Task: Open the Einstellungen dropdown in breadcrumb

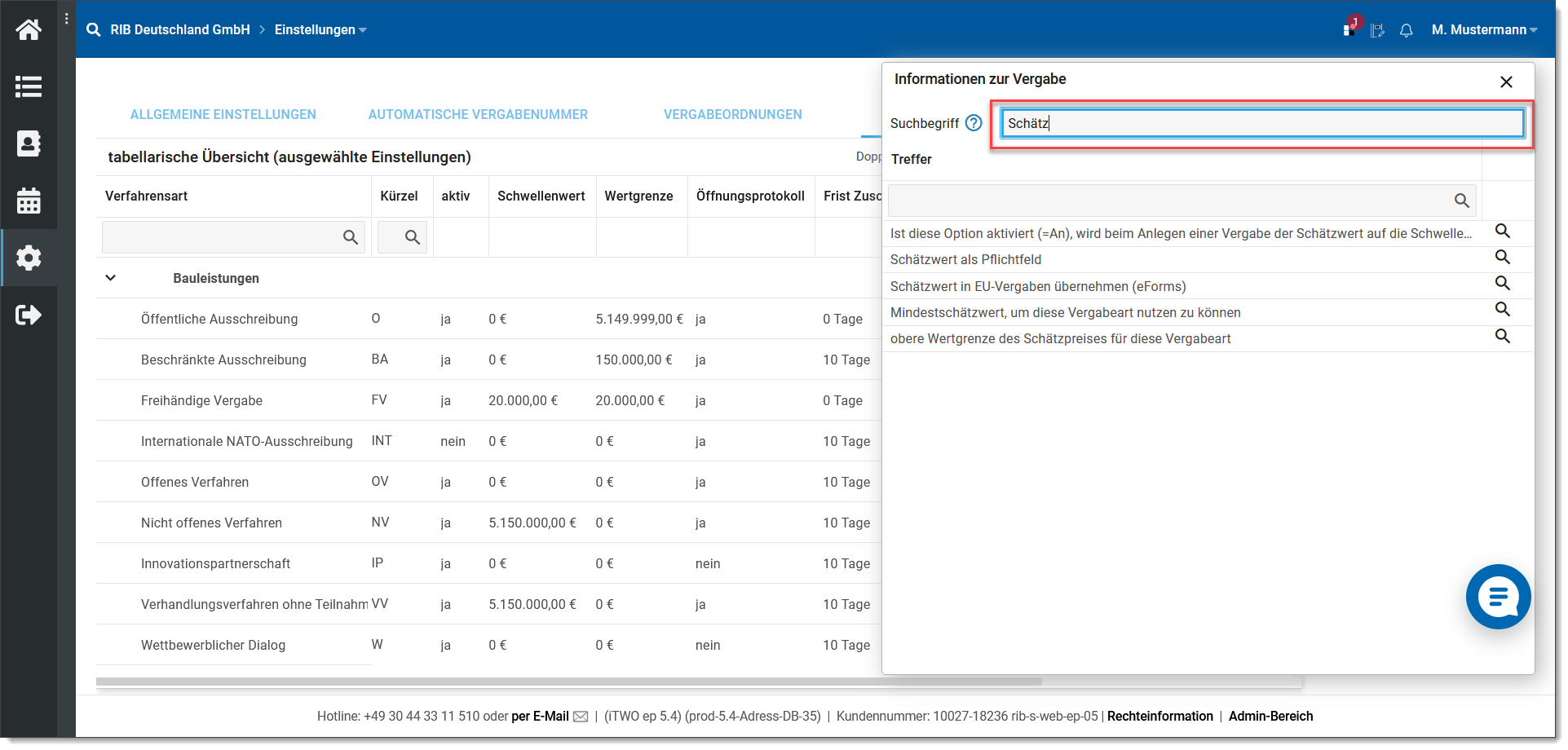Action: (x=320, y=30)
